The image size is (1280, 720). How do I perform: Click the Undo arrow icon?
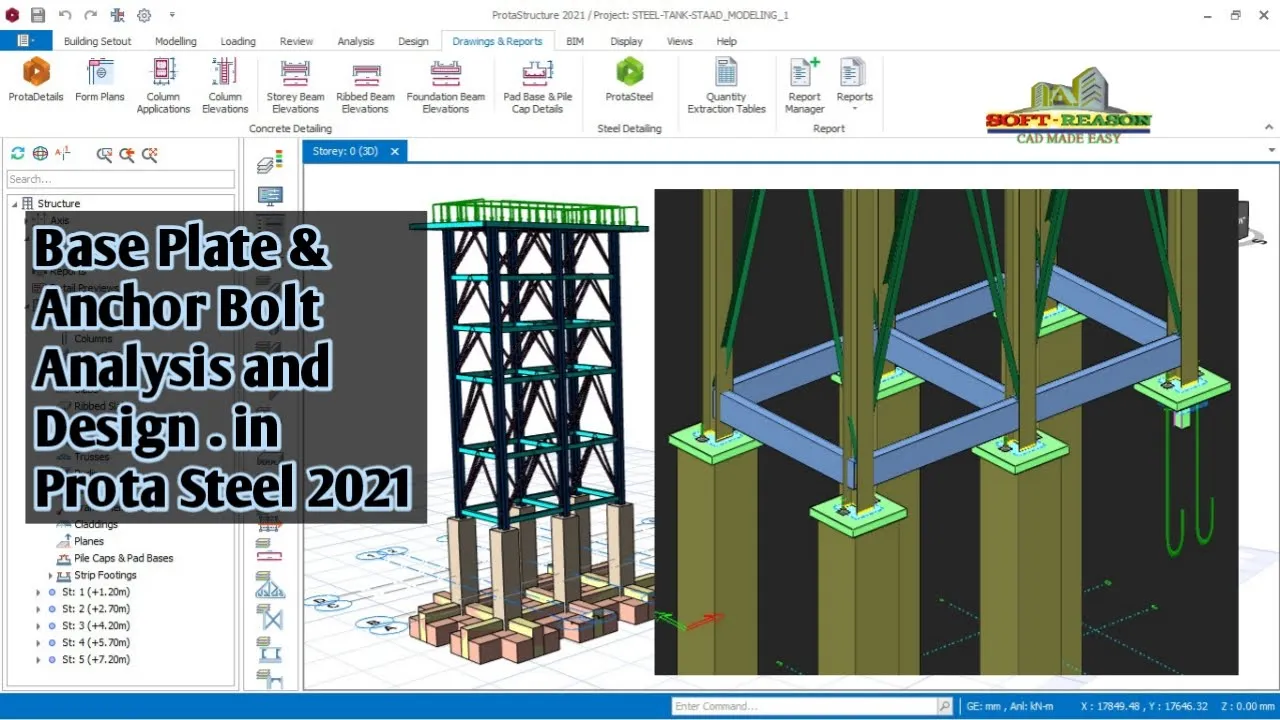click(x=65, y=15)
